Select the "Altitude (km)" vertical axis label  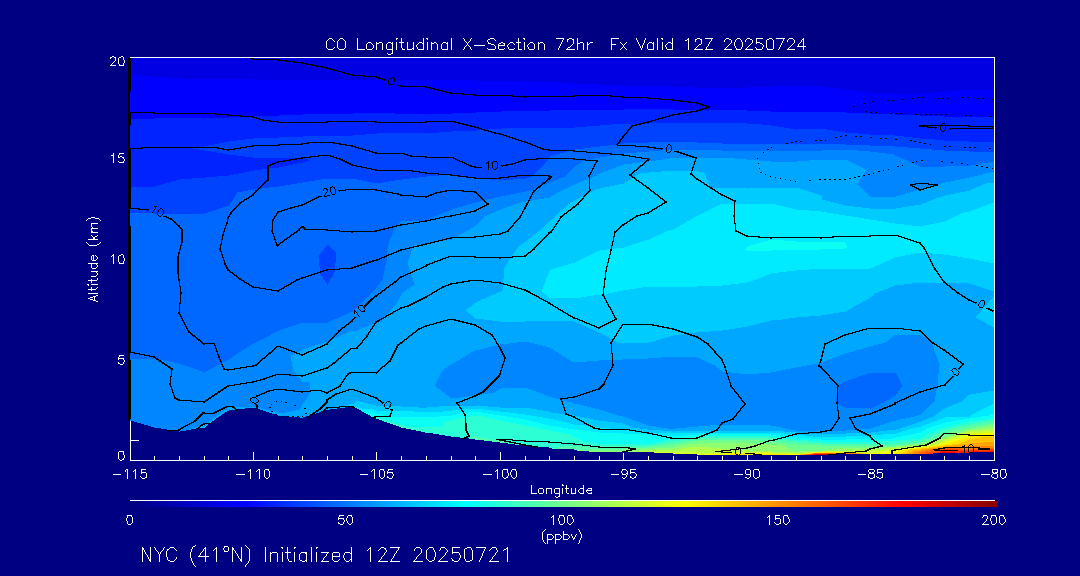click(x=94, y=259)
